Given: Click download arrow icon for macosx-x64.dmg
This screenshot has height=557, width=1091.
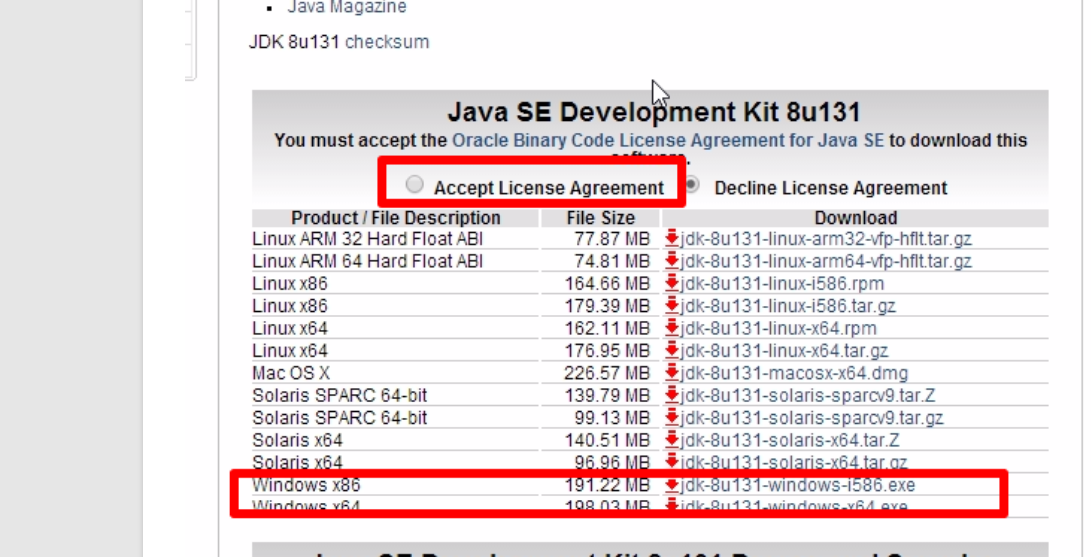Looking at the screenshot, I should 671,372.
